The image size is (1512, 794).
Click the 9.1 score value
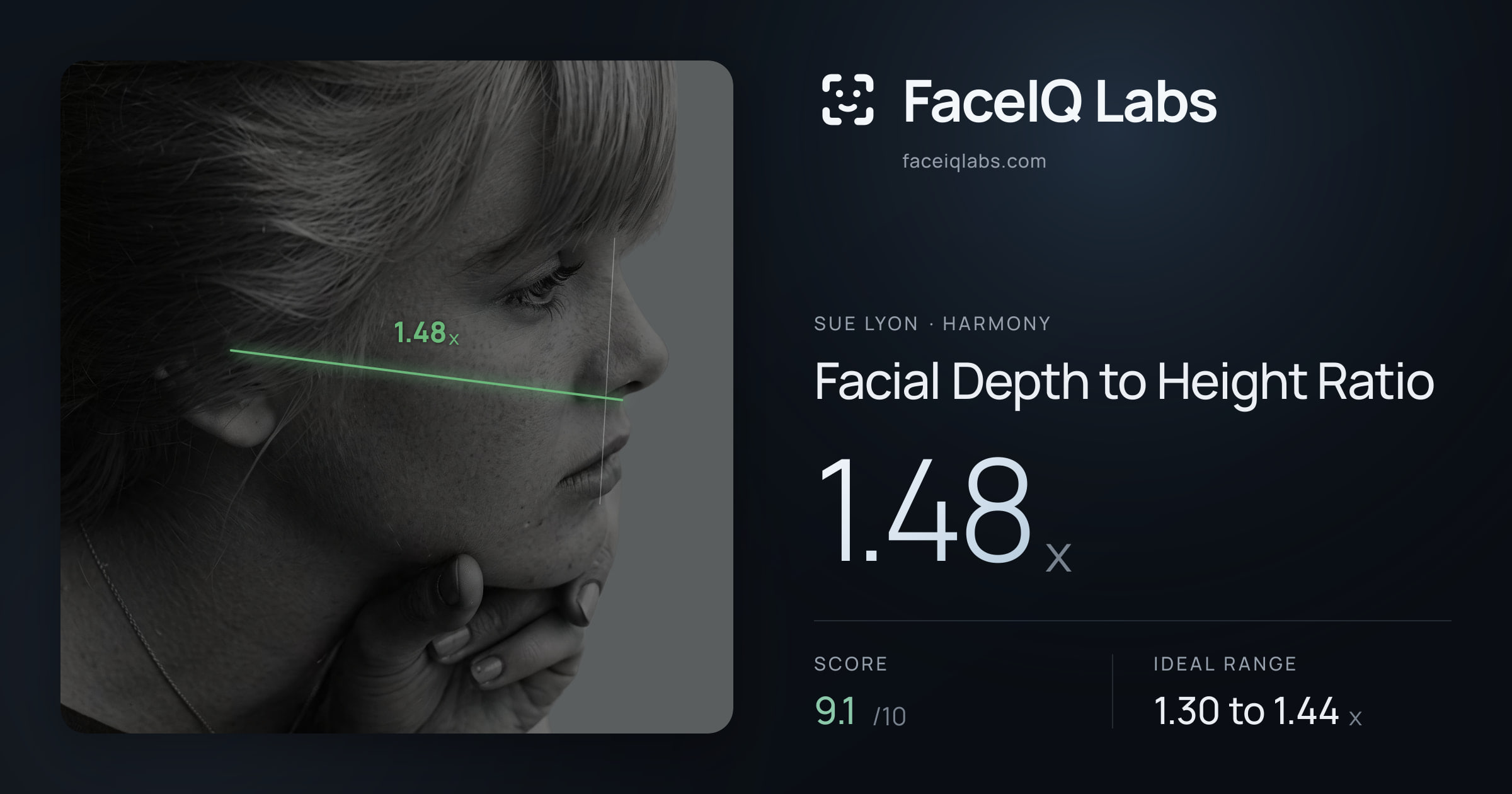[x=835, y=711]
